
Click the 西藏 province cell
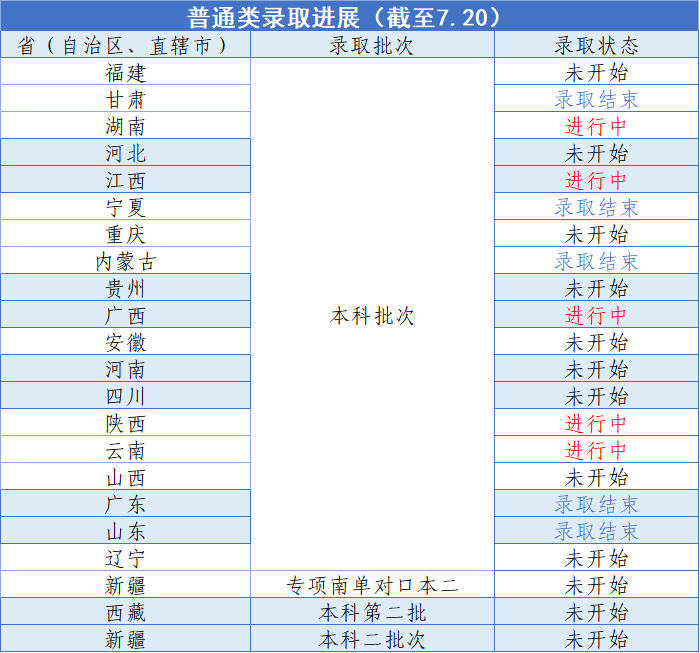click(x=125, y=611)
